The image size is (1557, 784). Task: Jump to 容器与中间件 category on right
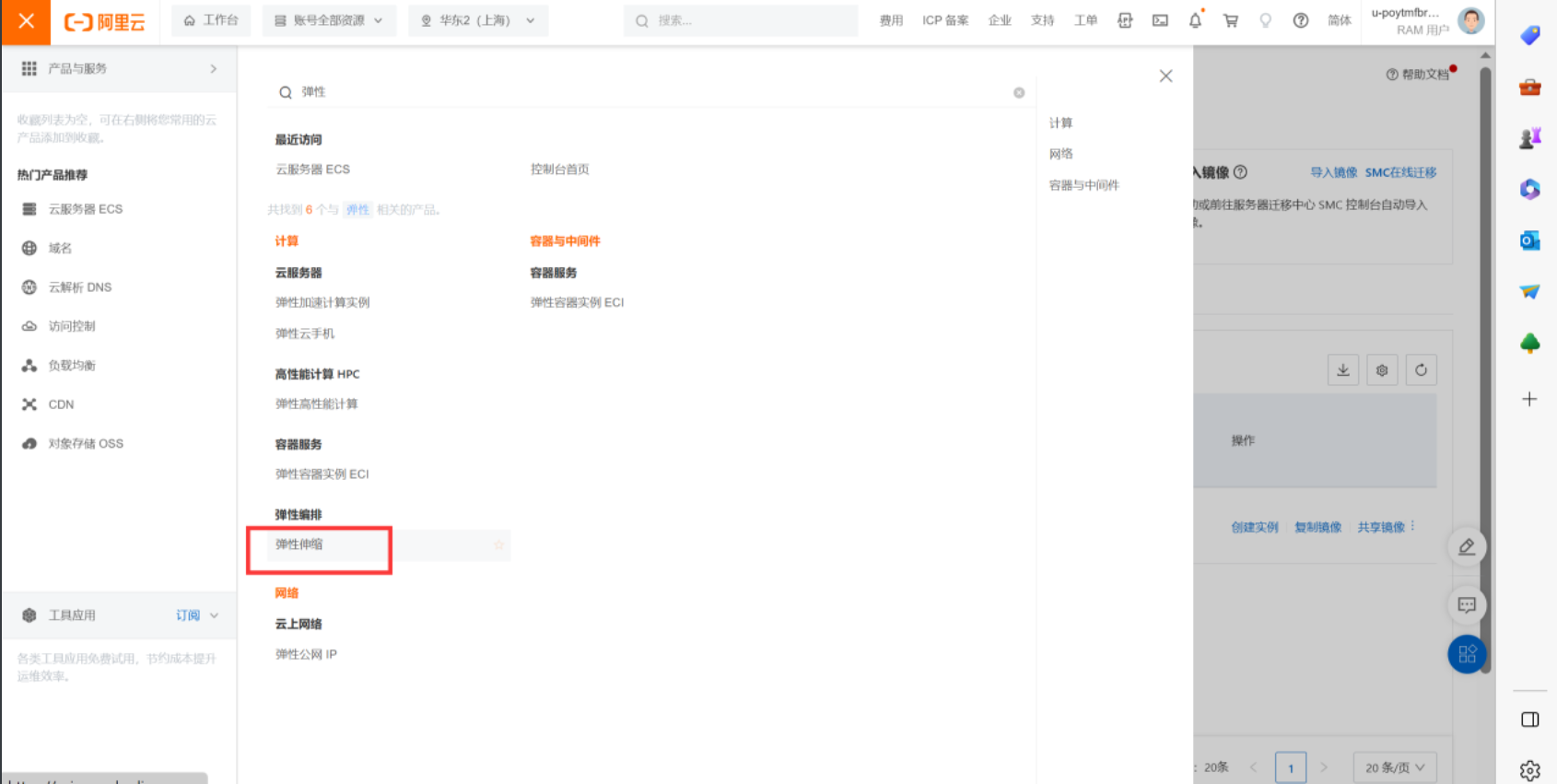(x=1083, y=185)
